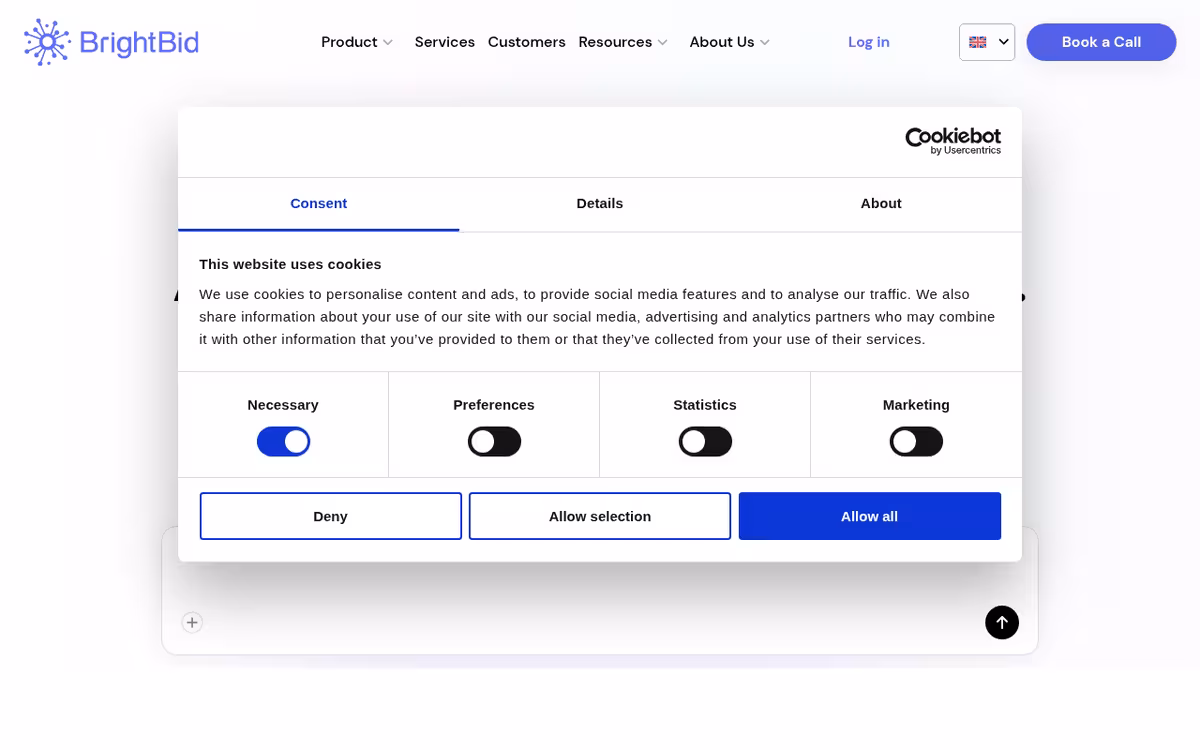Send message with the black arrow button

coord(1001,622)
